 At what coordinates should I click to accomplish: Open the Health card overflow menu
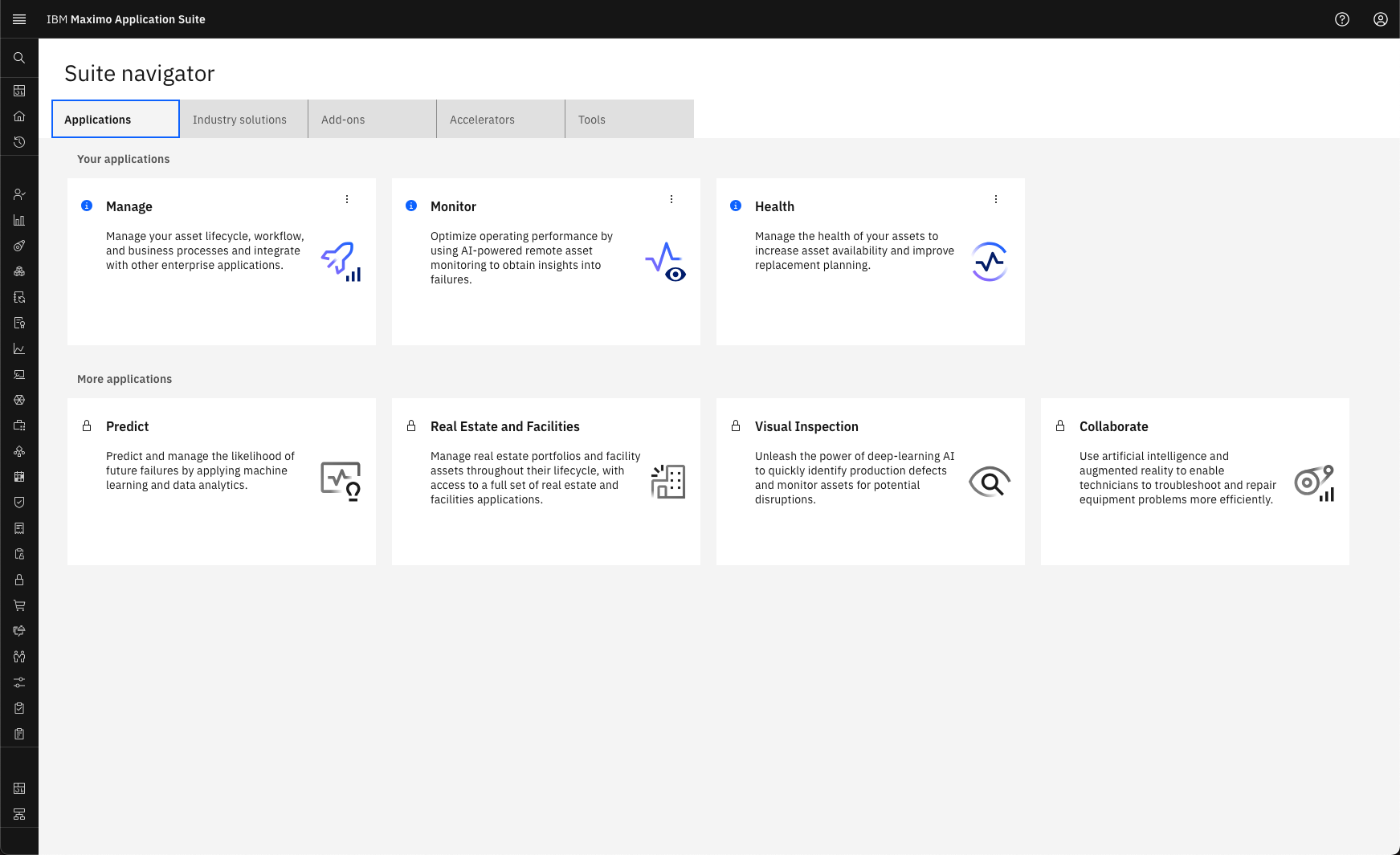point(996,199)
